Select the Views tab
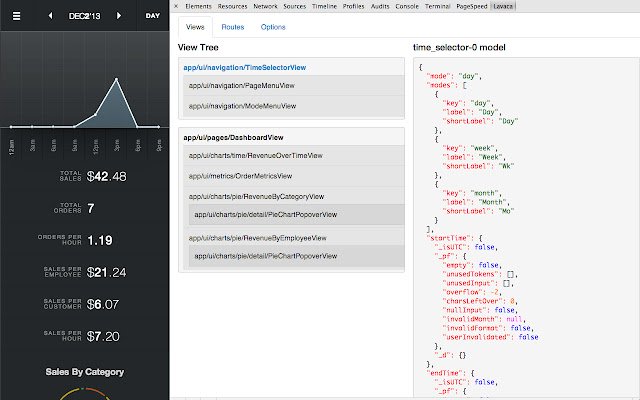Image resolution: width=640 pixels, height=400 pixels. [195, 27]
